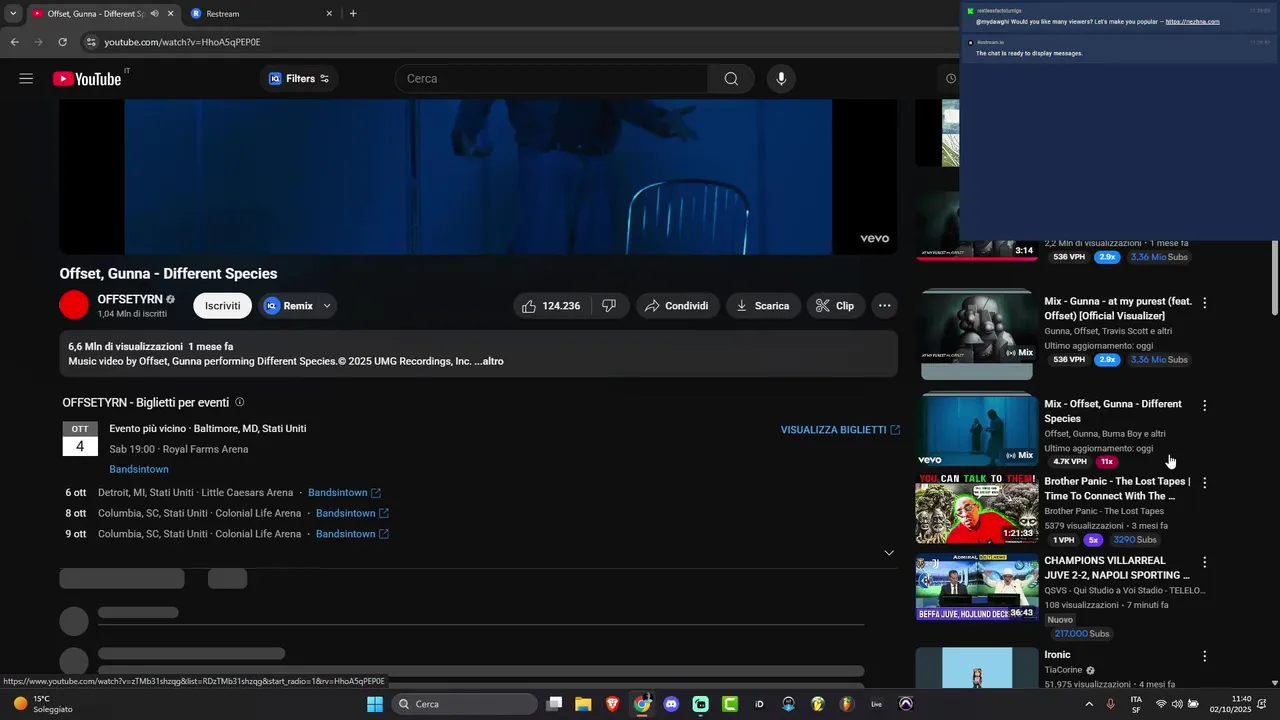Image resolution: width=1280 pixels, height=720 pixels.
Task: Open volume speaker icon in system tray
Action: pos(1176,704)
